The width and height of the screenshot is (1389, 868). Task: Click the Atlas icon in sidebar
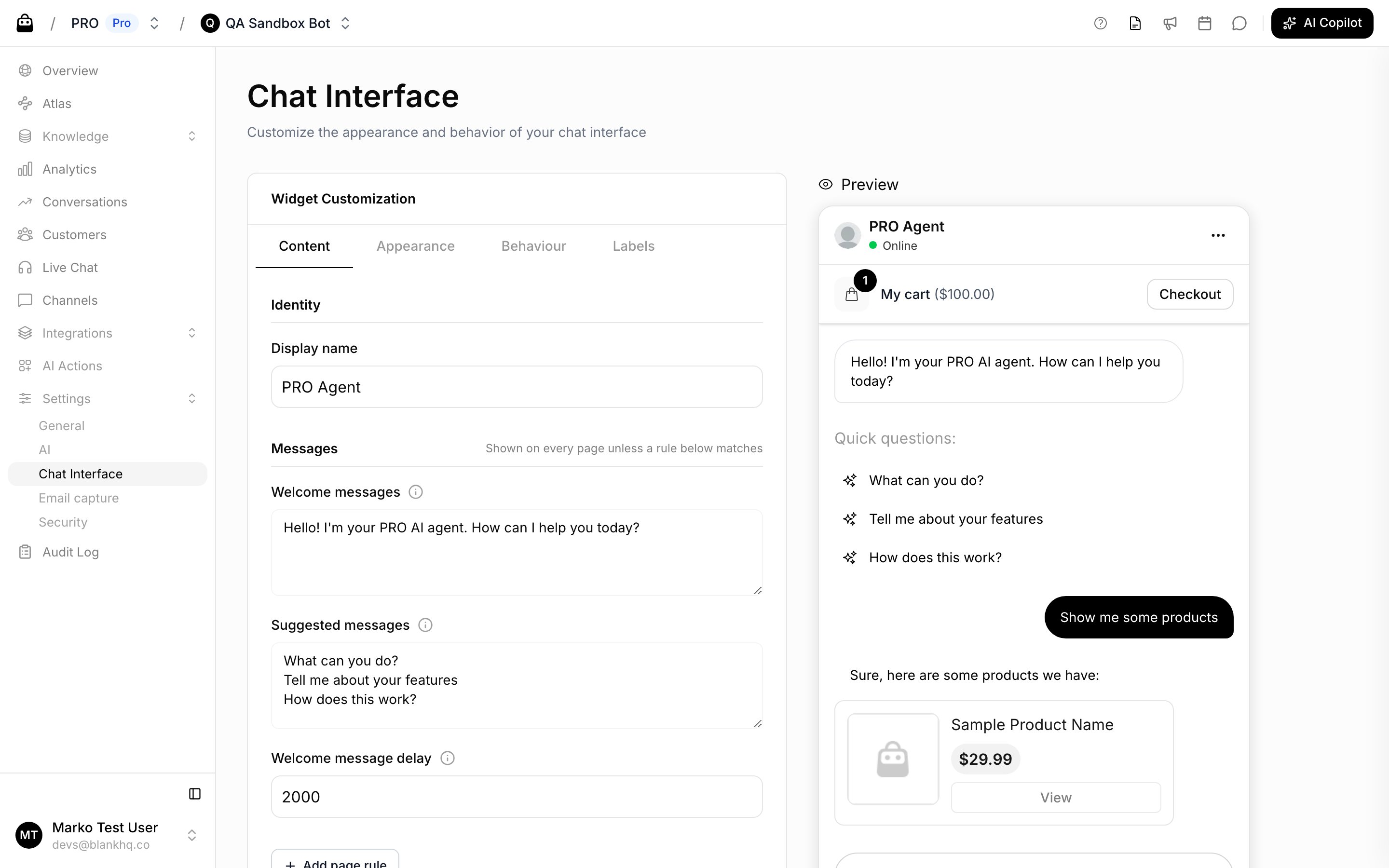click(25, 103)
